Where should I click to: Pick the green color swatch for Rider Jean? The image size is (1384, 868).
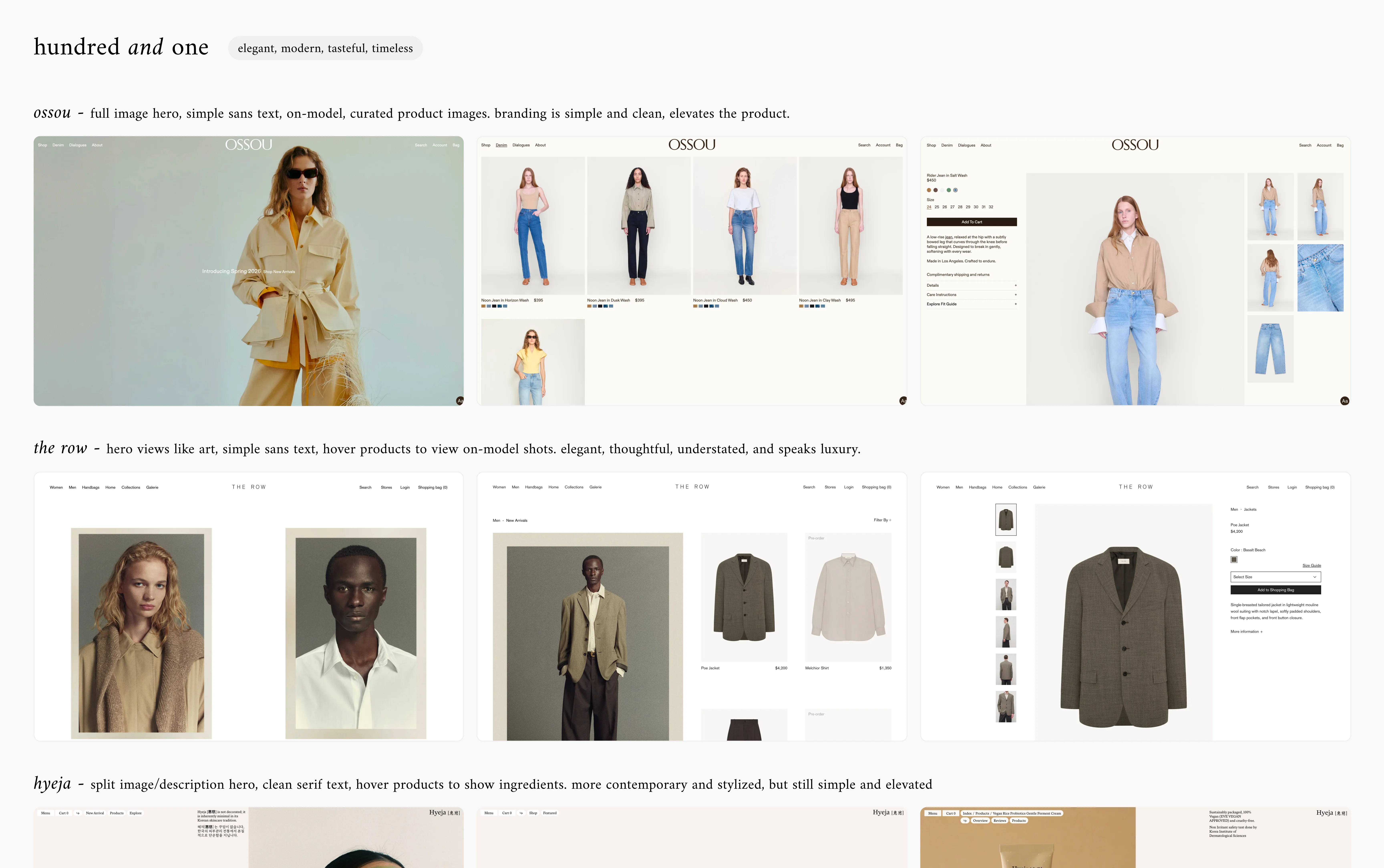tap(949, 190)
